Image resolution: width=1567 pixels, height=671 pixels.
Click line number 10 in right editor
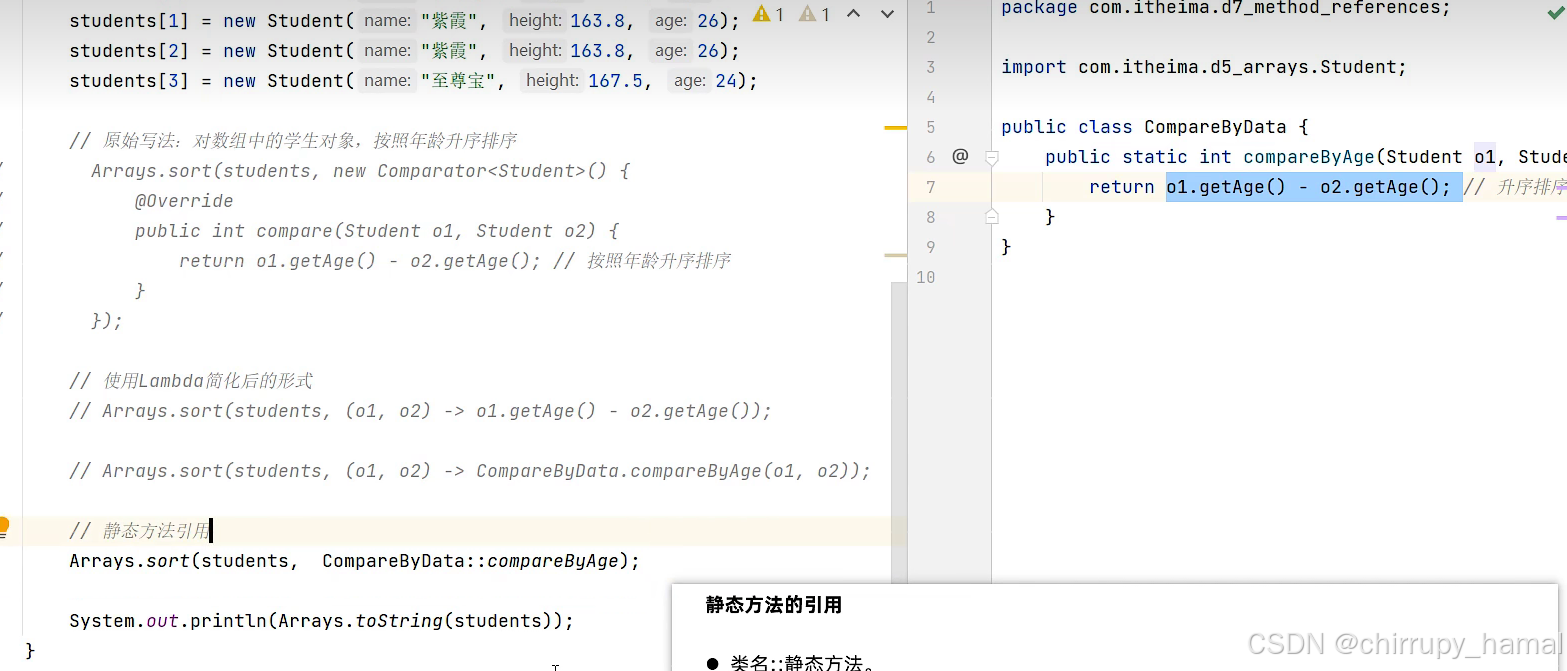tap(926, 277)
